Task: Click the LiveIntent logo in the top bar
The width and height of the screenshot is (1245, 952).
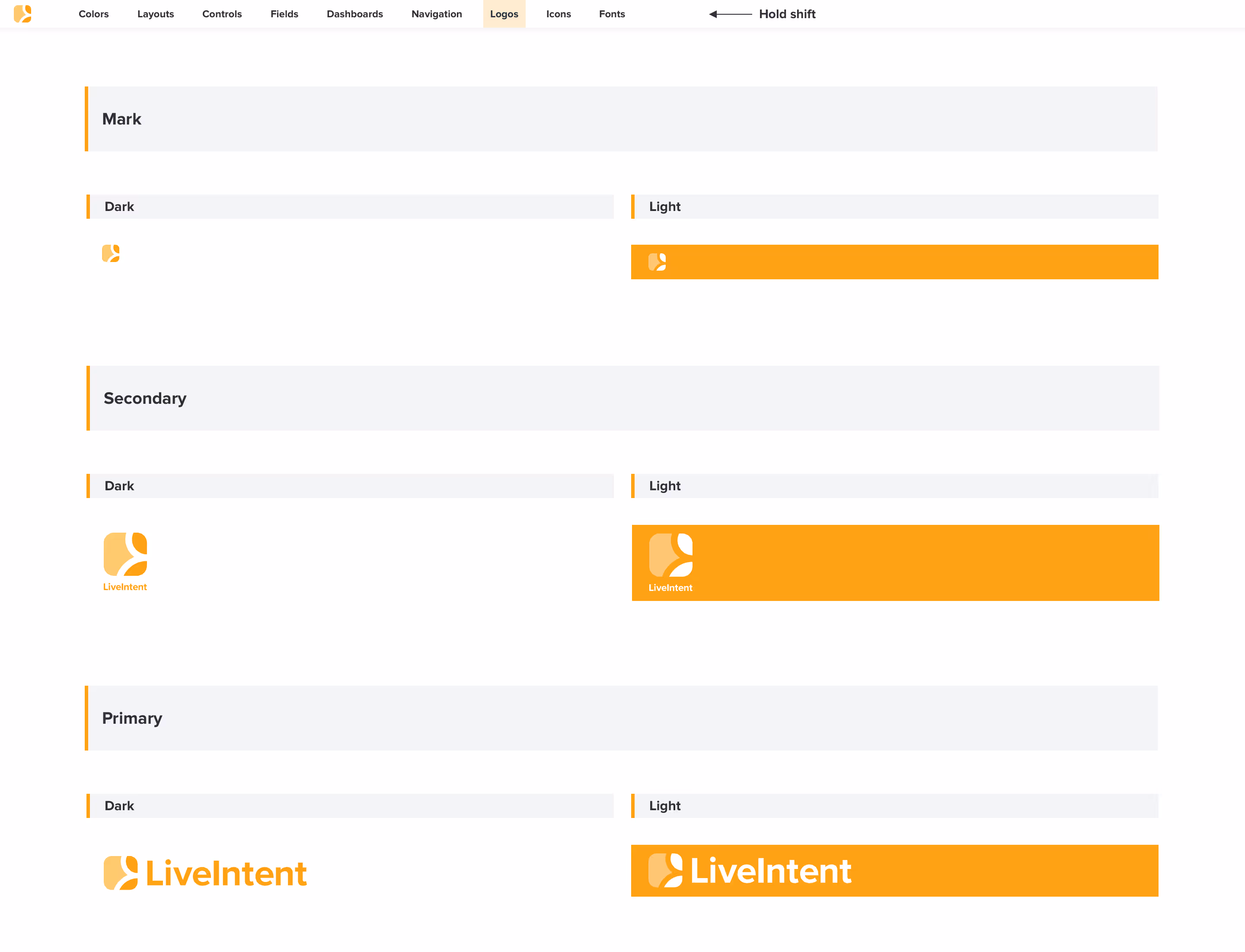Action: point(22,13)
